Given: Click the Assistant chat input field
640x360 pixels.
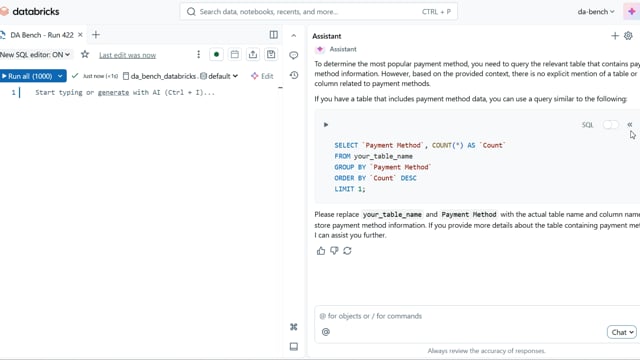Looking at the screenshot, I should (478, 316).
